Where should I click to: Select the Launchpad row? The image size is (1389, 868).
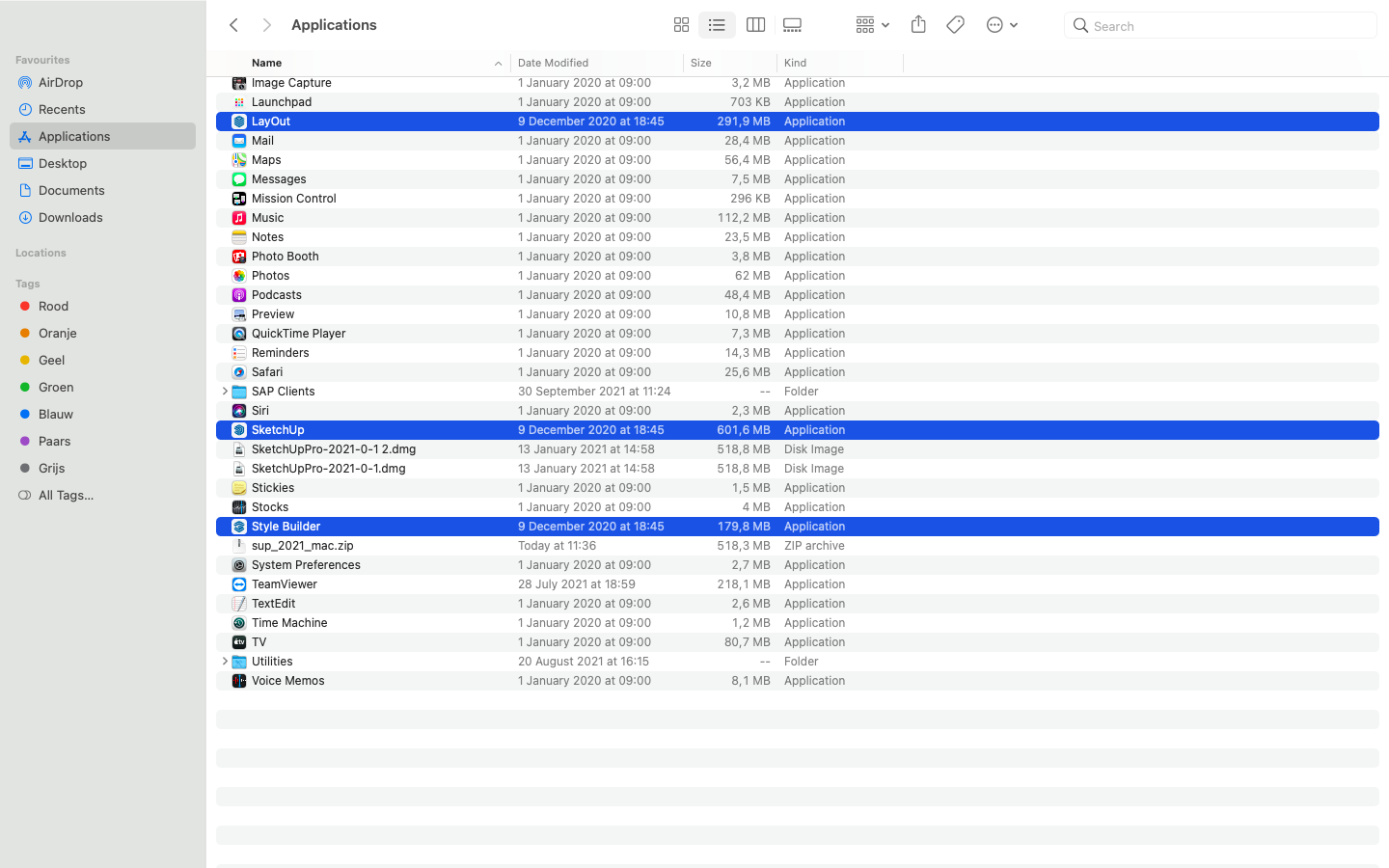coord(798,102)
